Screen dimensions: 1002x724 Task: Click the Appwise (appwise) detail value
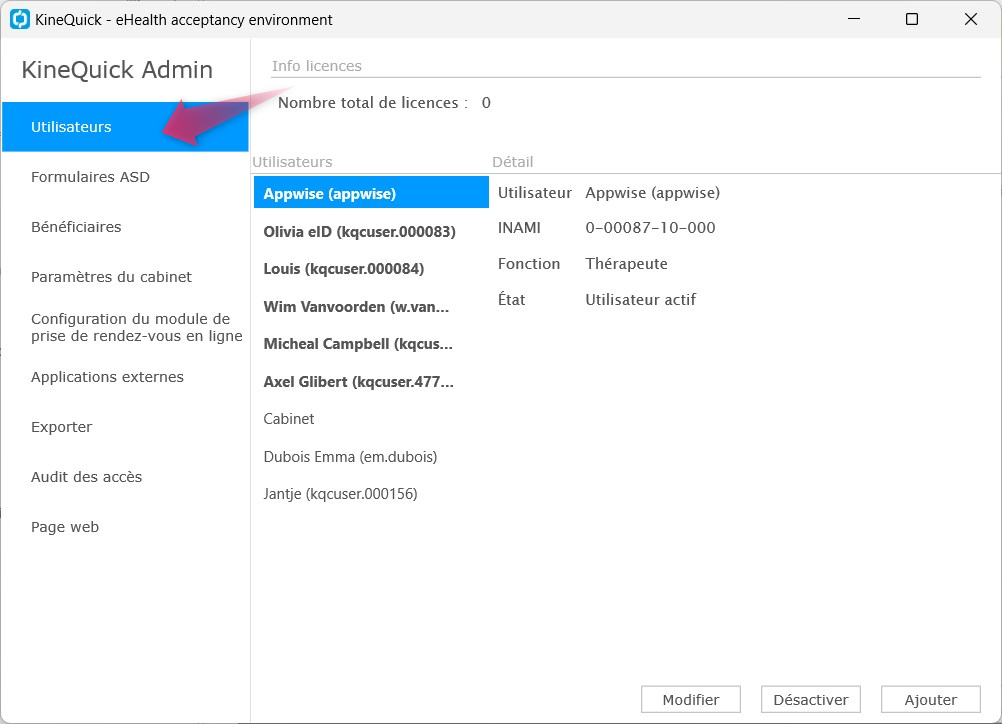pos(652,192)
